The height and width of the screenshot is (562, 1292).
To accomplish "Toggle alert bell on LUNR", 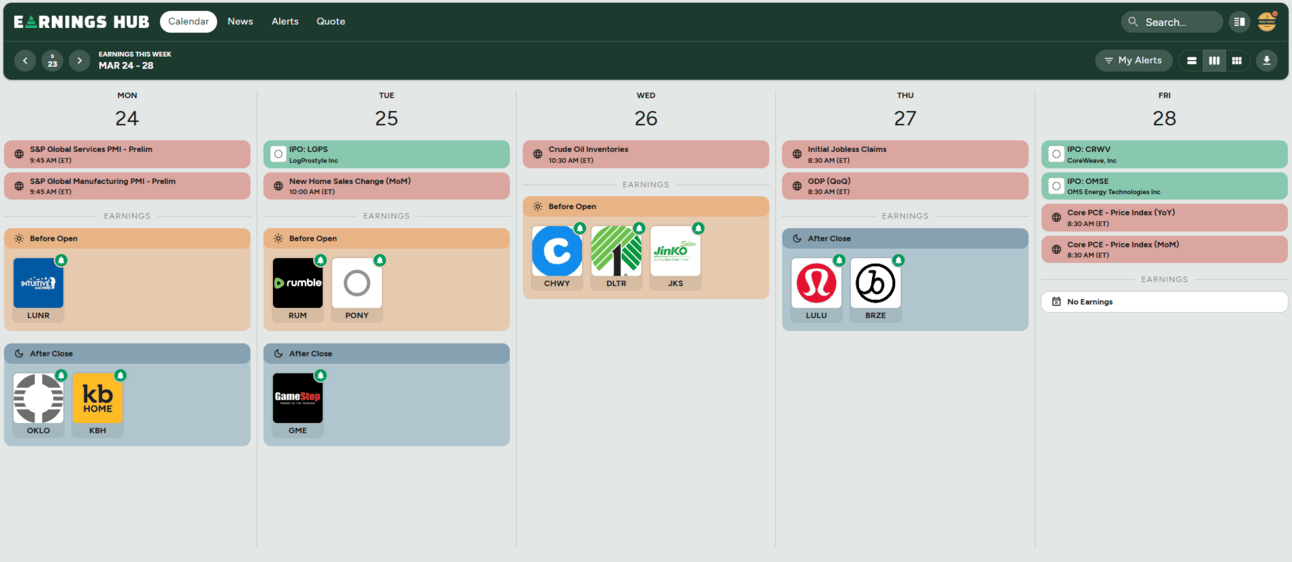I will 61,260.
